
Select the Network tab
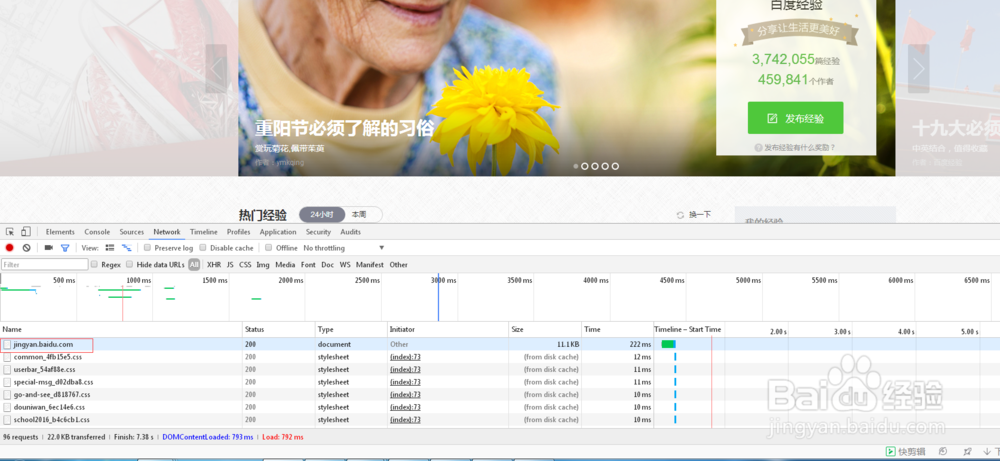tap(167, 232)
